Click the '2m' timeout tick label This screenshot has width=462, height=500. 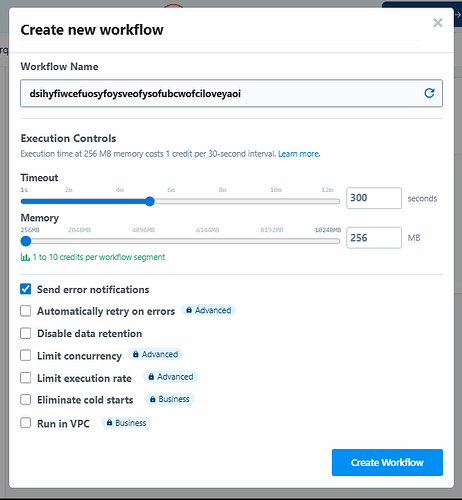tap(69, 190)
